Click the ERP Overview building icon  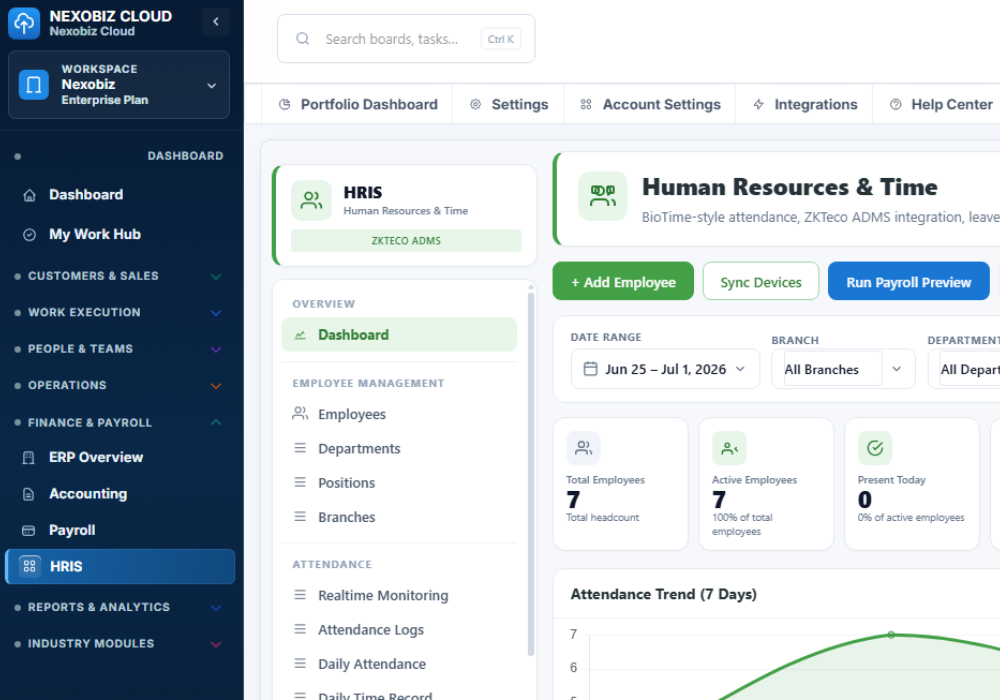29,458
